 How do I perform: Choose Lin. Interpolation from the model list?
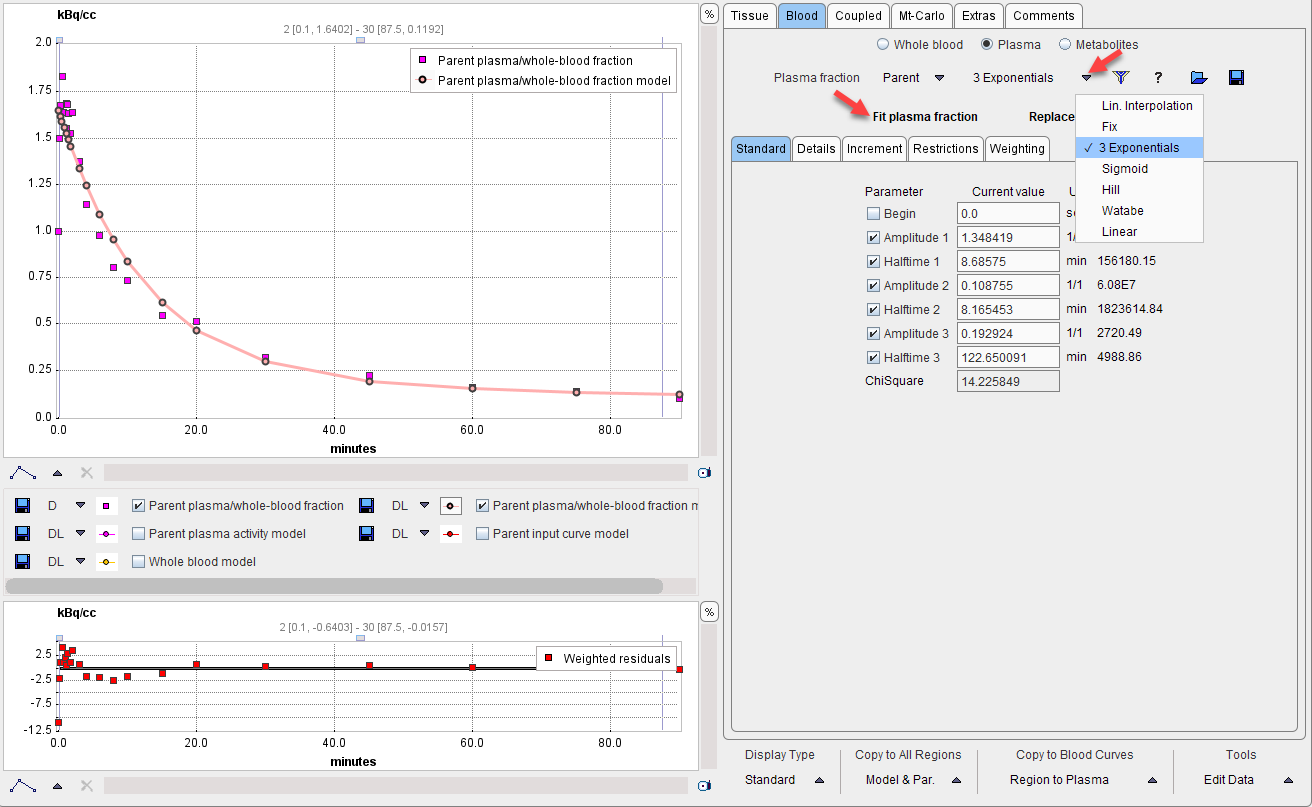tap(1139, 106)
